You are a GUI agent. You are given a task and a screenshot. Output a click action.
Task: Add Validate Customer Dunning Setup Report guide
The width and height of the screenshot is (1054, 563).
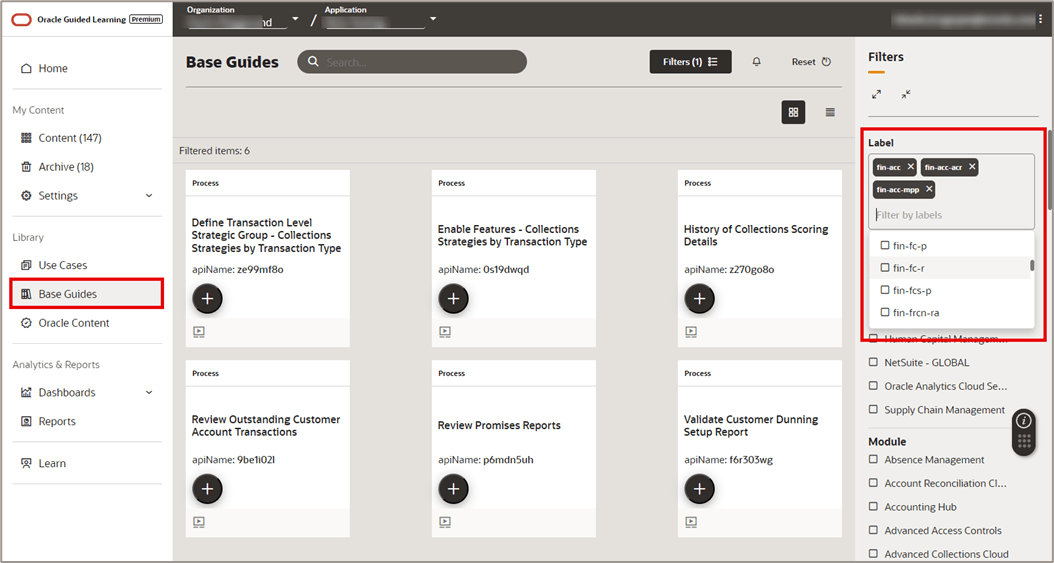[699, 489]
